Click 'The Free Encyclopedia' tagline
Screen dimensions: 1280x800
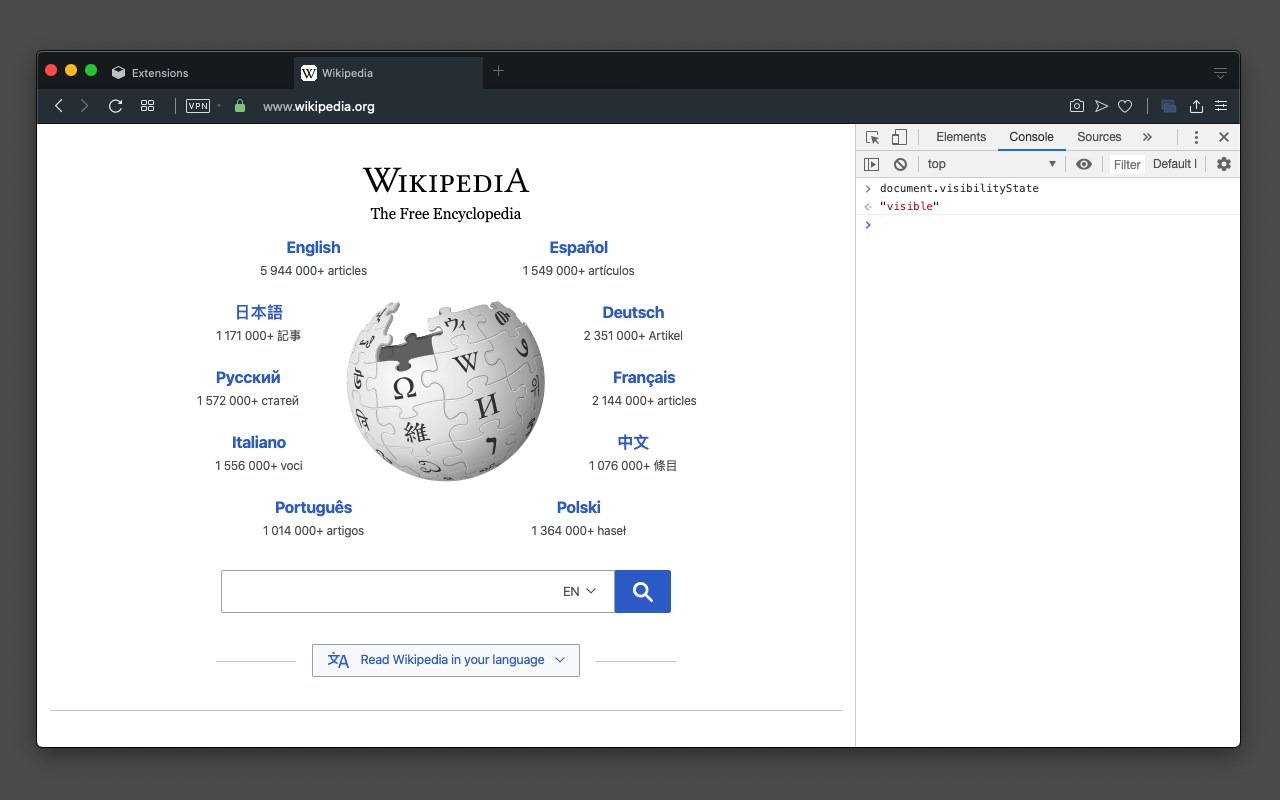pyautogui.click(x=446, y=213)
